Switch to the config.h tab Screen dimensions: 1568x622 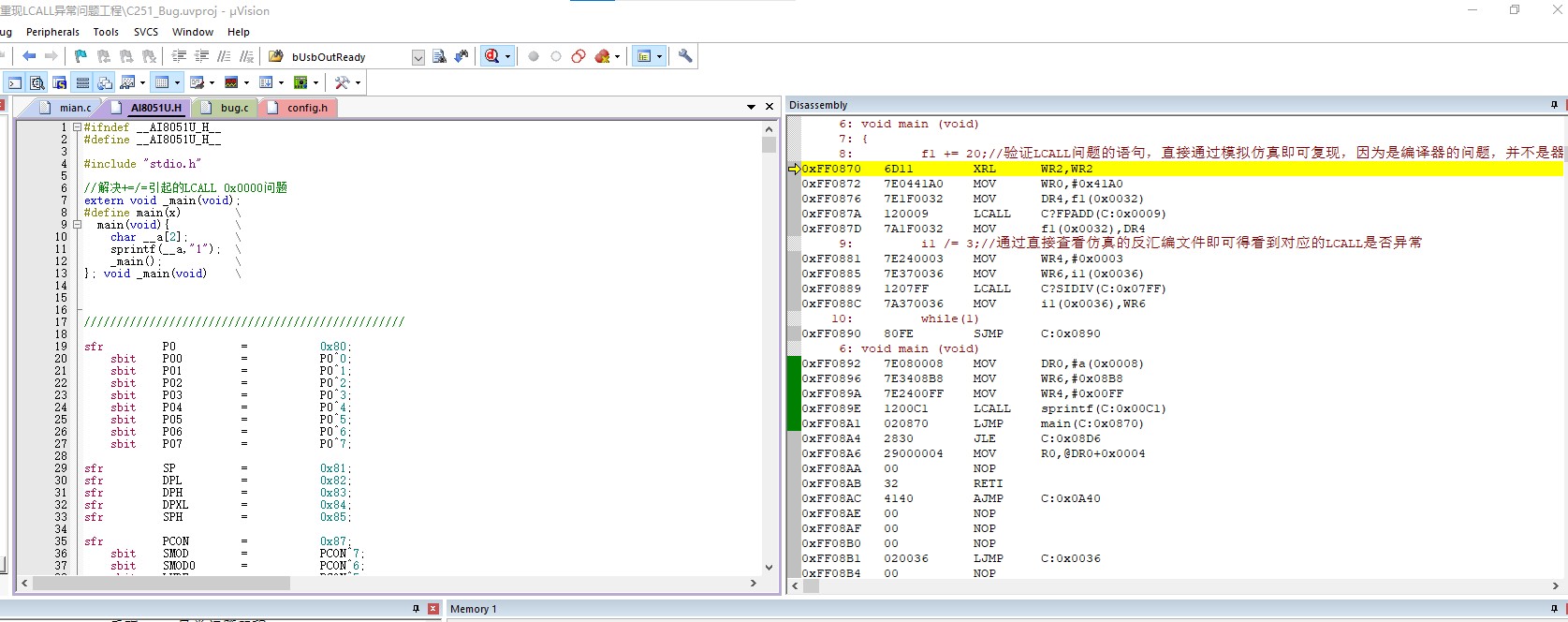(298, 108)
